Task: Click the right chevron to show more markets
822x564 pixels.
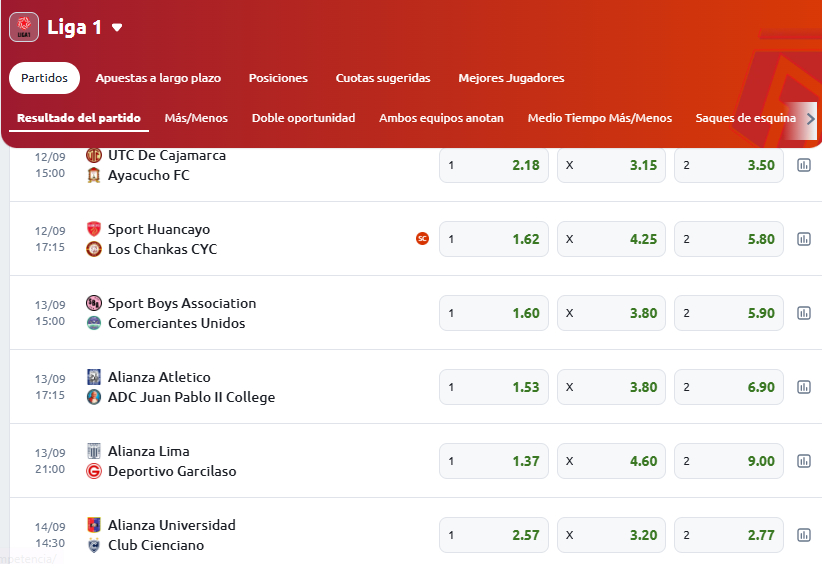Action: pyautogui.click(x=810, y=119)
